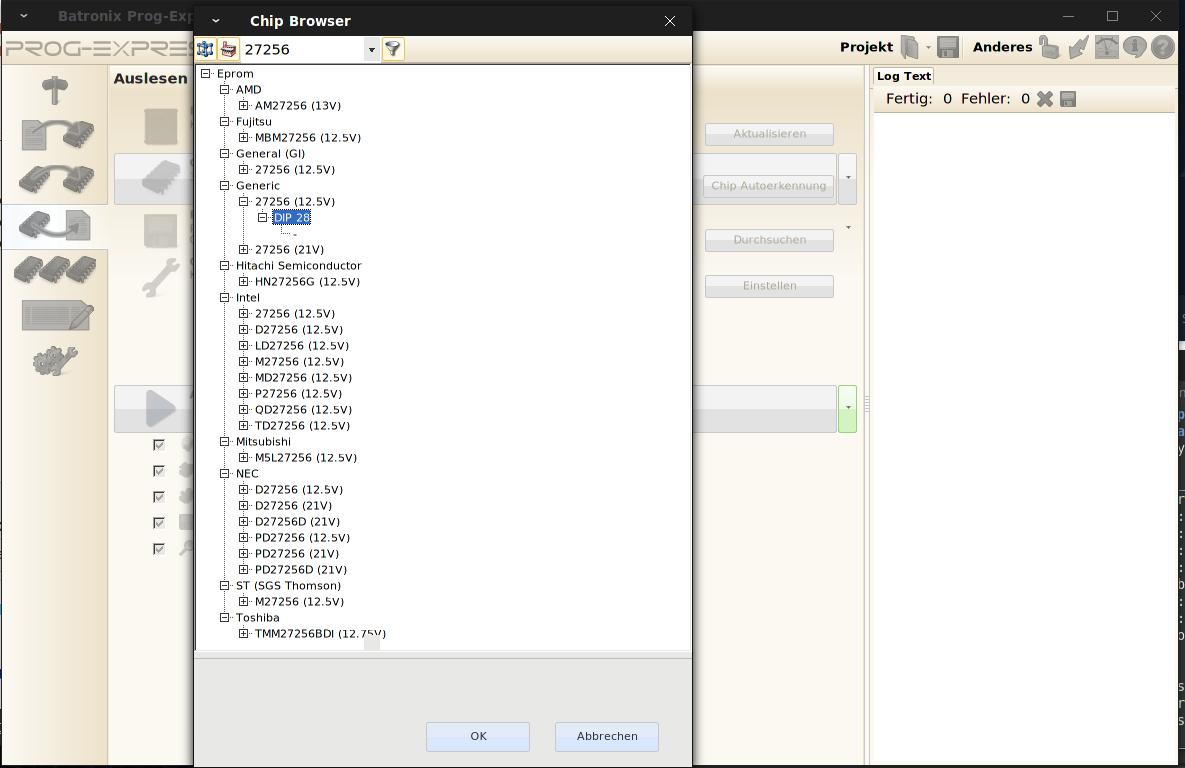The image size is (1185, 768).
Task: Open the signpost wizard icon in main sidebar
Action: [54, 89]
